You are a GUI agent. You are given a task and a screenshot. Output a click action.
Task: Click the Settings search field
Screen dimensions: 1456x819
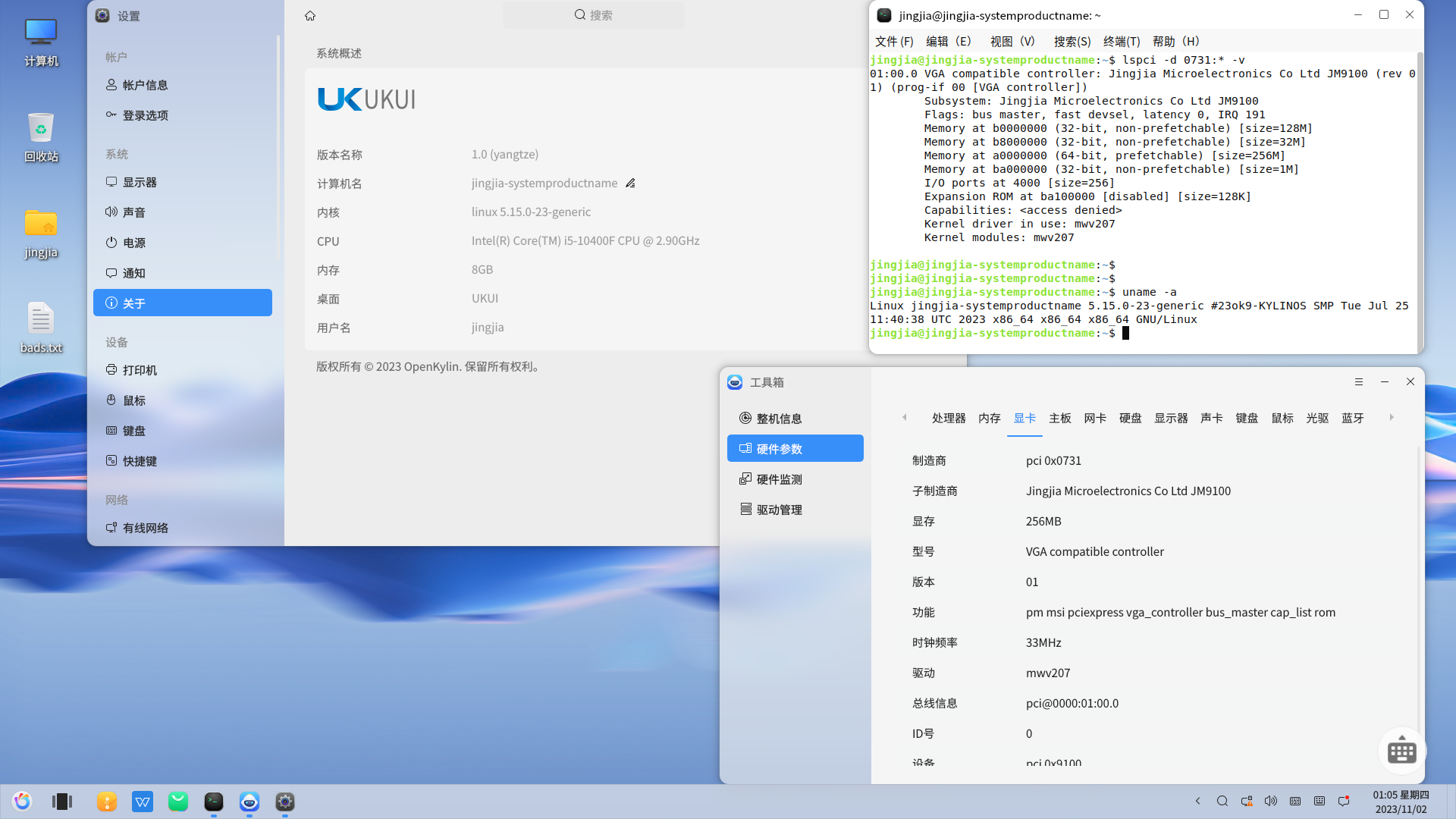pyautogui.click(x=594, y=15)
